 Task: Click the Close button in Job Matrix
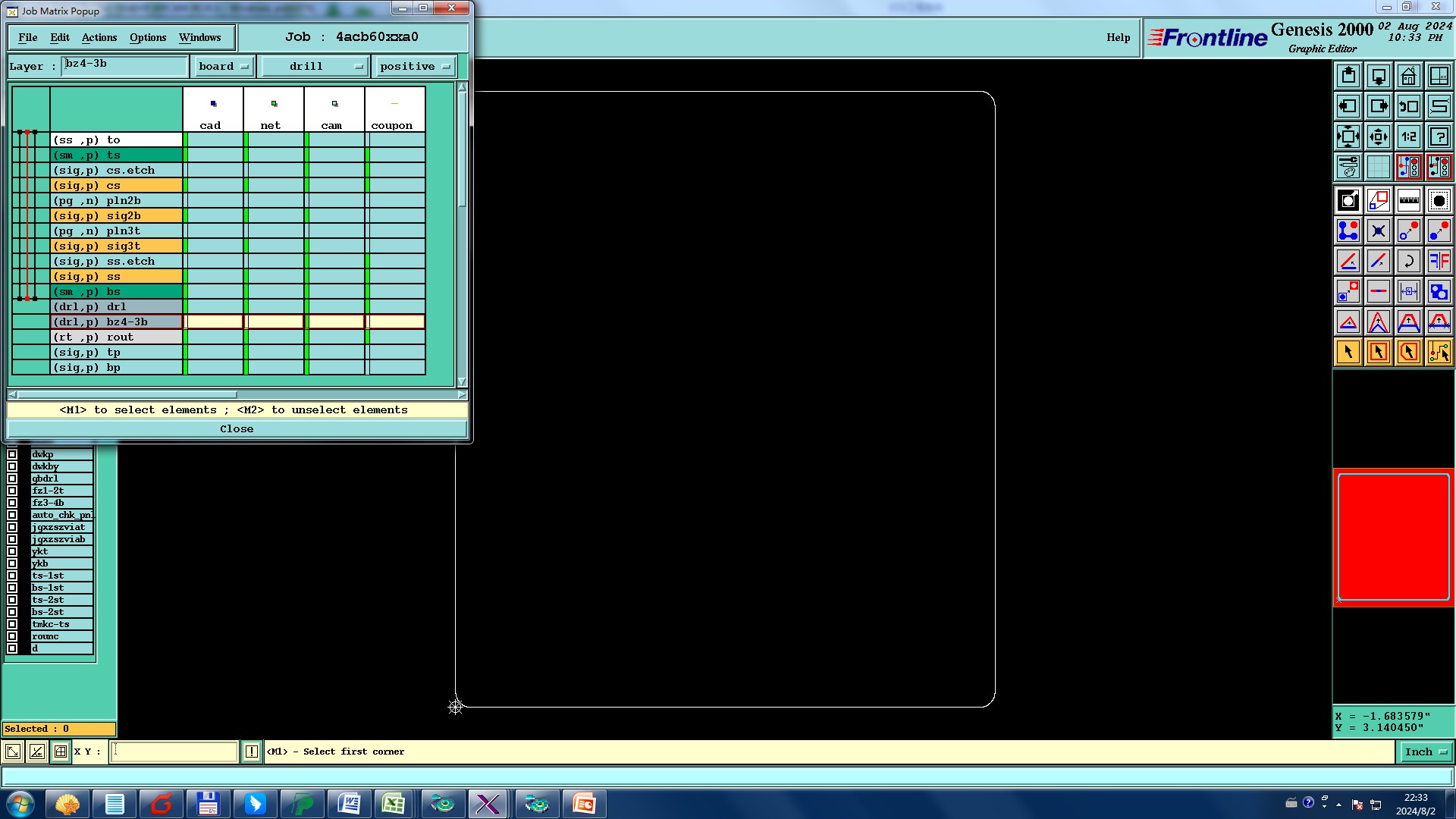[237, 428]
